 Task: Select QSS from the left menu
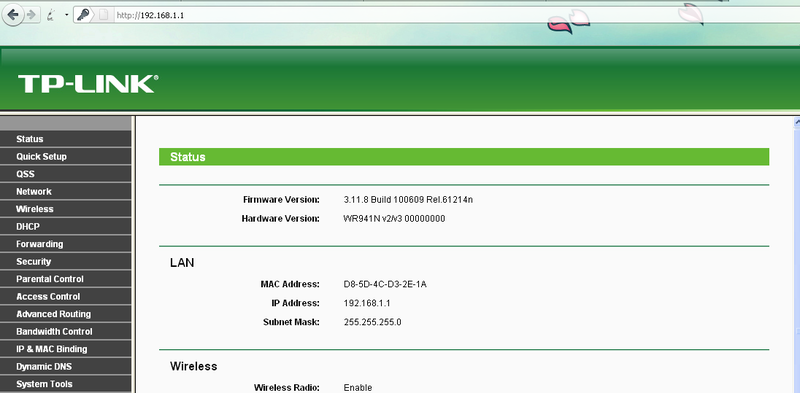pos(66,174)
